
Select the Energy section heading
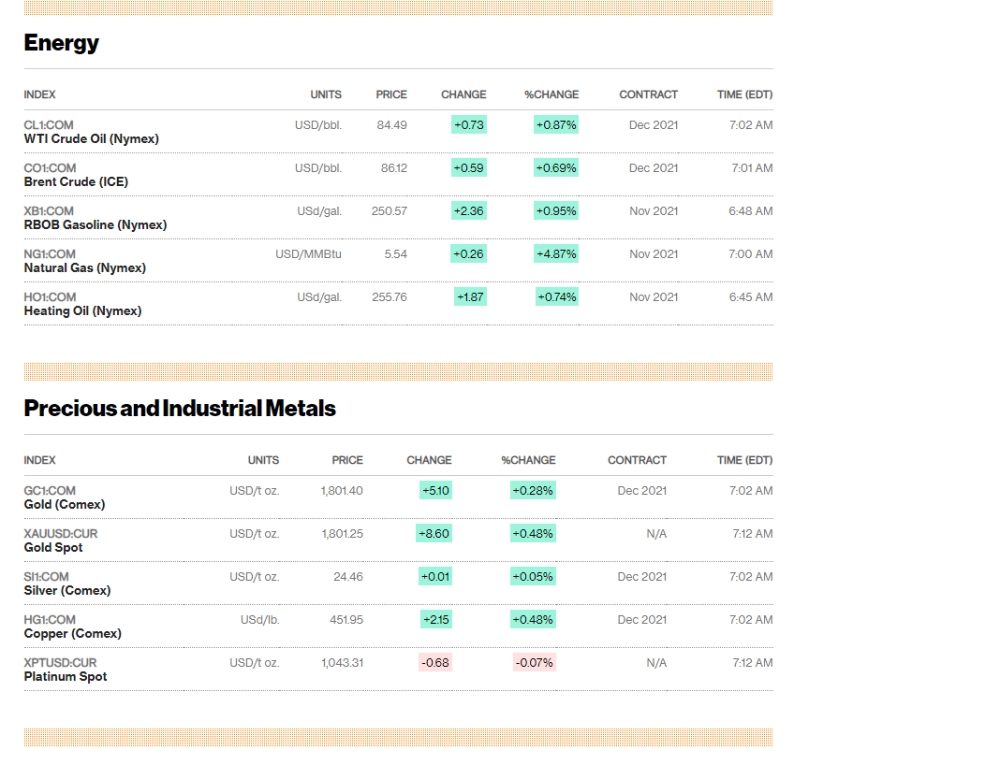[61, 43]
